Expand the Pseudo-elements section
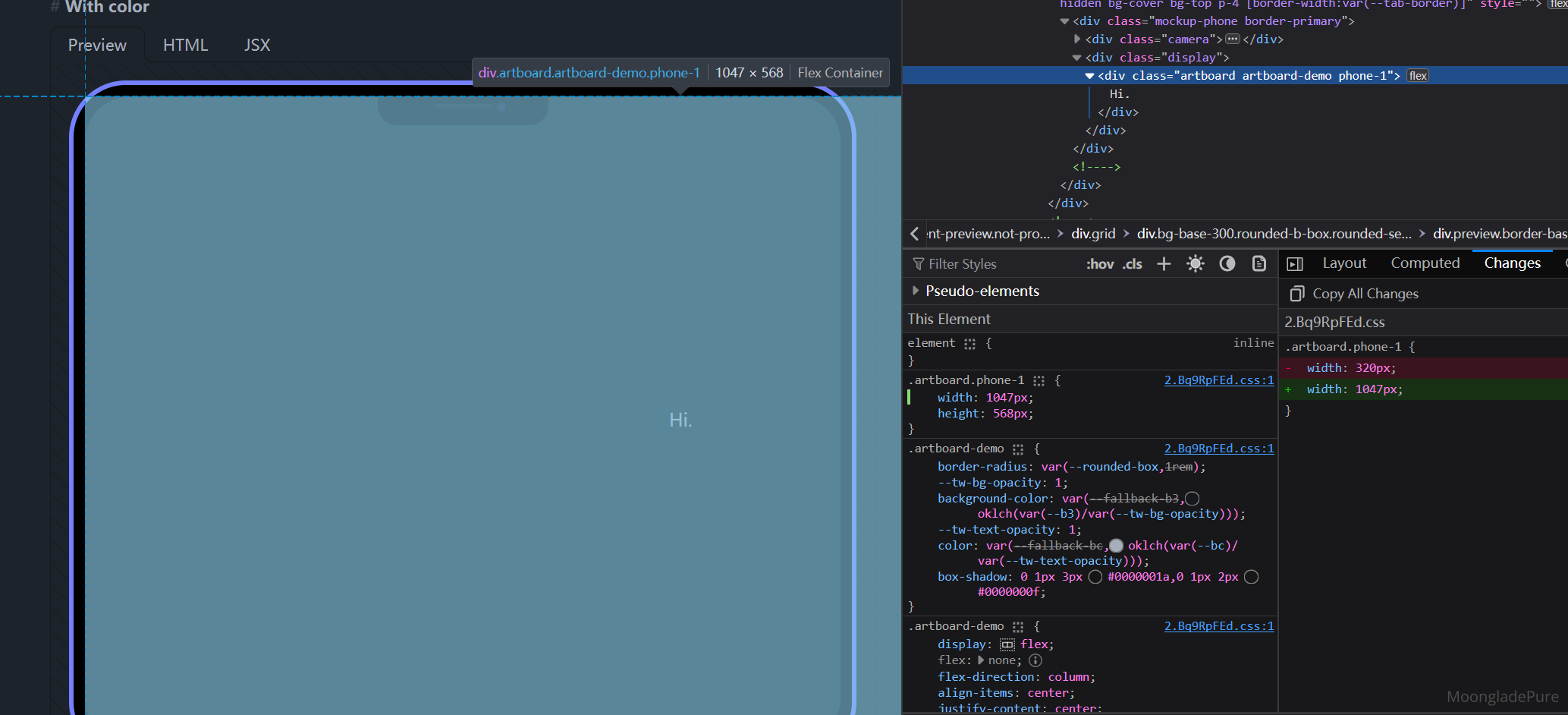Screen dimensions: 1568x715 916,291
